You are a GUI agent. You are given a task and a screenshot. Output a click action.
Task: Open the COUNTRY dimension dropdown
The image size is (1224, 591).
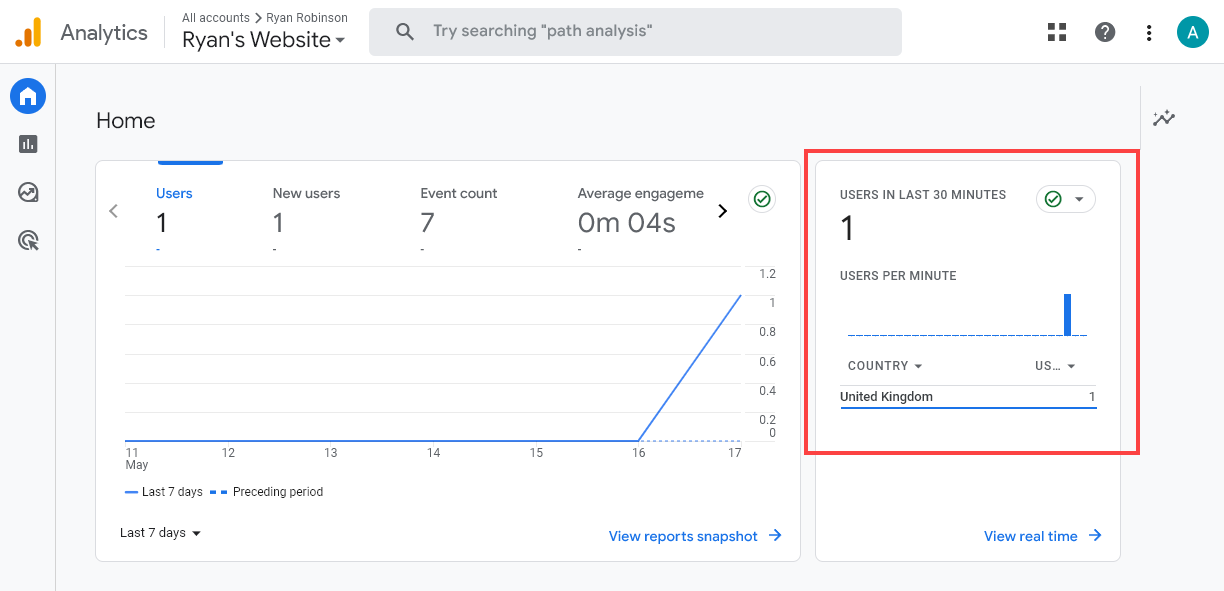(884, 366)
